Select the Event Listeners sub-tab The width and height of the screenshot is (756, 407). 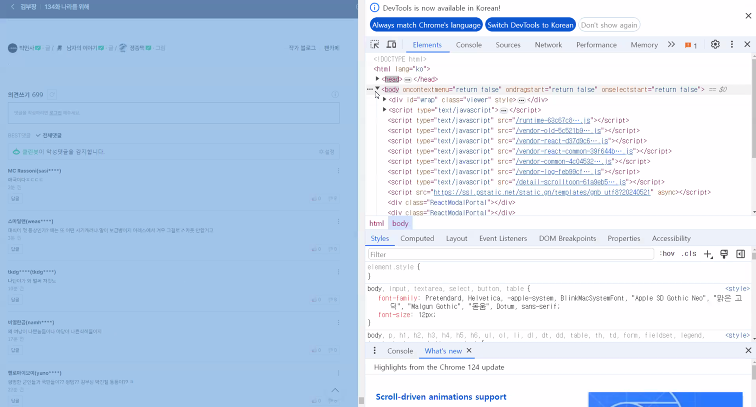pyautogui.click(x=503, y=238)
